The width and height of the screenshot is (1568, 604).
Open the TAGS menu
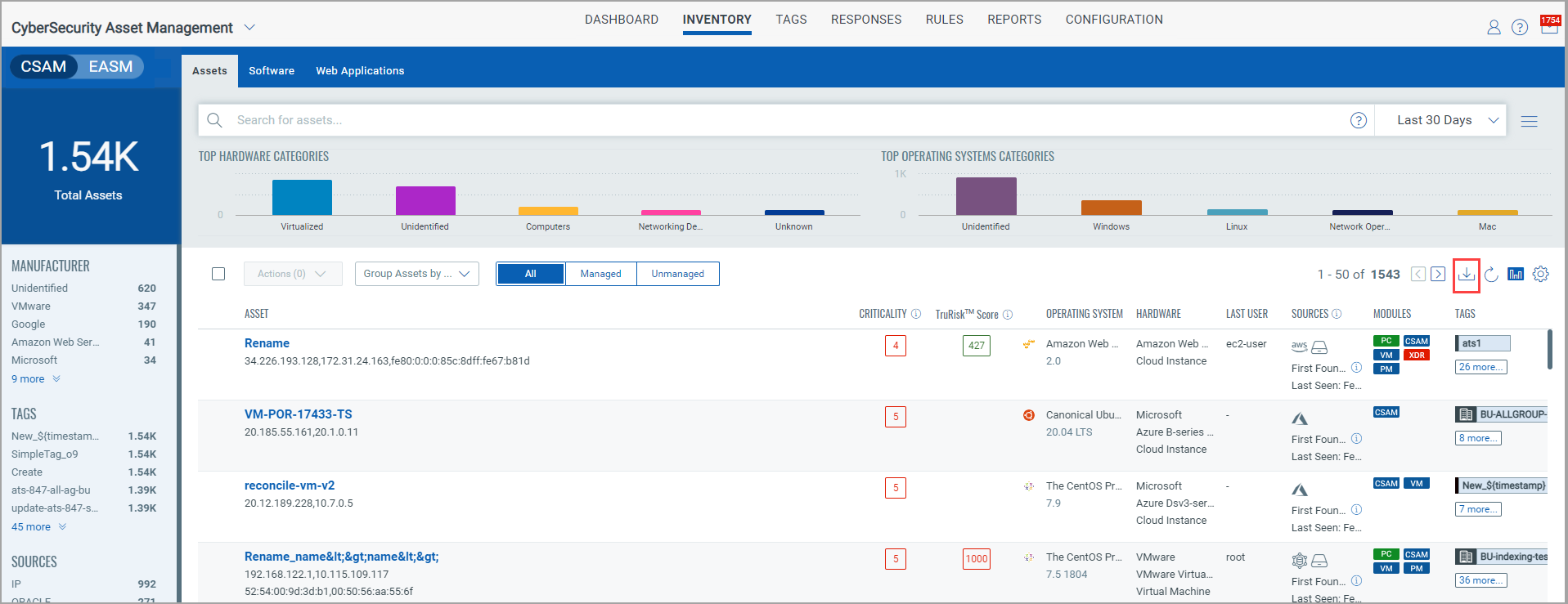click(x=791, y=20)
